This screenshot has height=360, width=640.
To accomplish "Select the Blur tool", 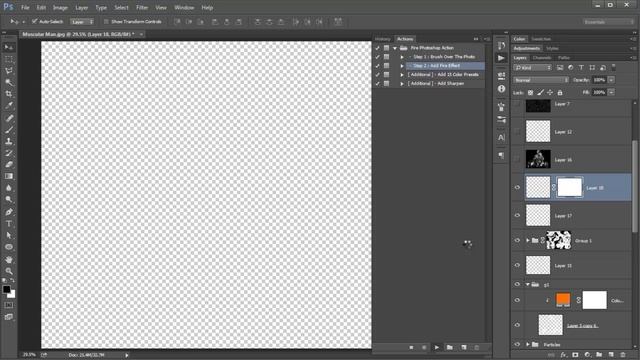I will (x=9, y=188).
